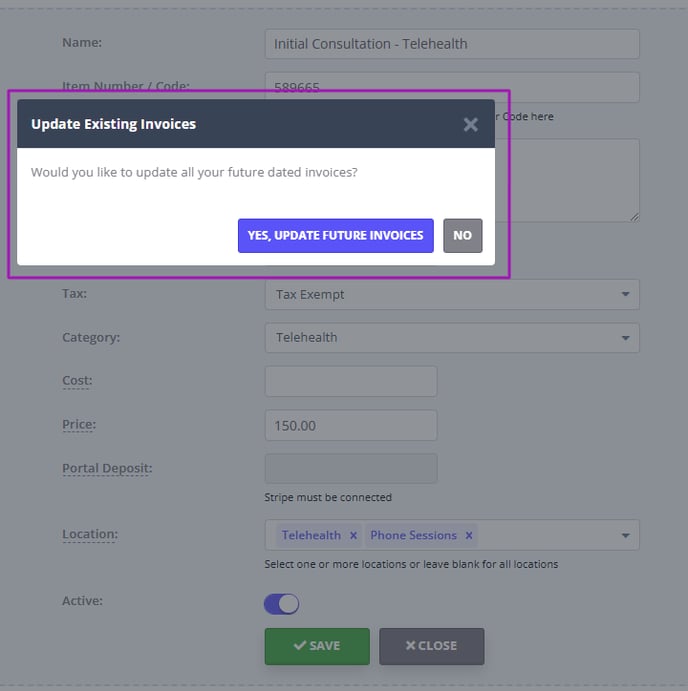Click the Portal Deposit label
Viewport: 688px width, 691px height.
point(107,468)
